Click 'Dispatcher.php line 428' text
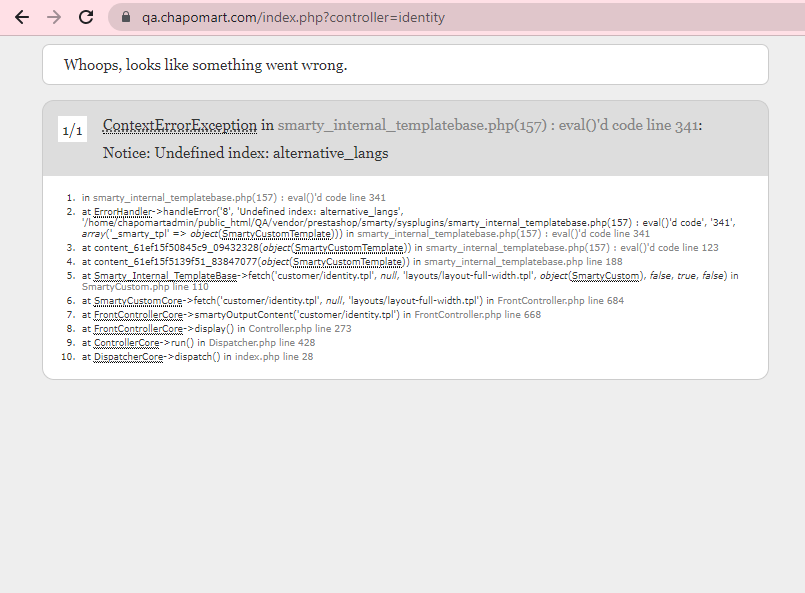 tap(262, 342)
